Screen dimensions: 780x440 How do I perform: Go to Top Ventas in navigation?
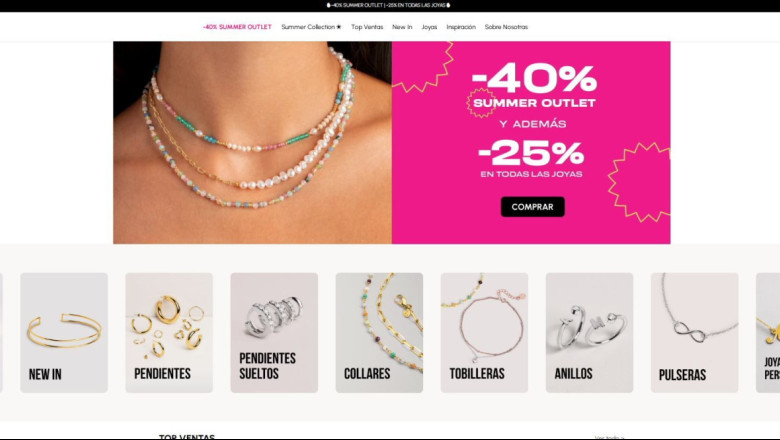(367, 27)
